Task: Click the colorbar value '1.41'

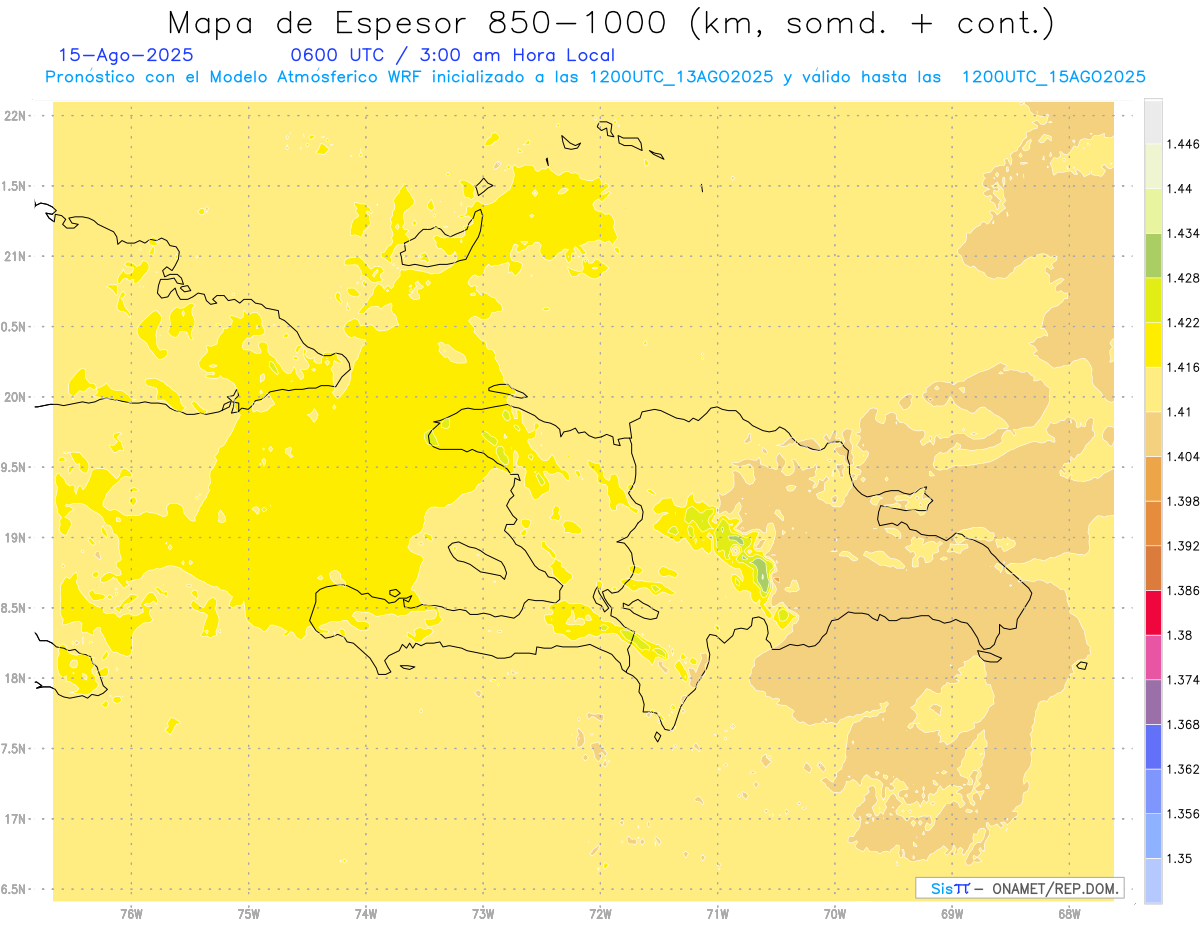Action: [1181, 412]
